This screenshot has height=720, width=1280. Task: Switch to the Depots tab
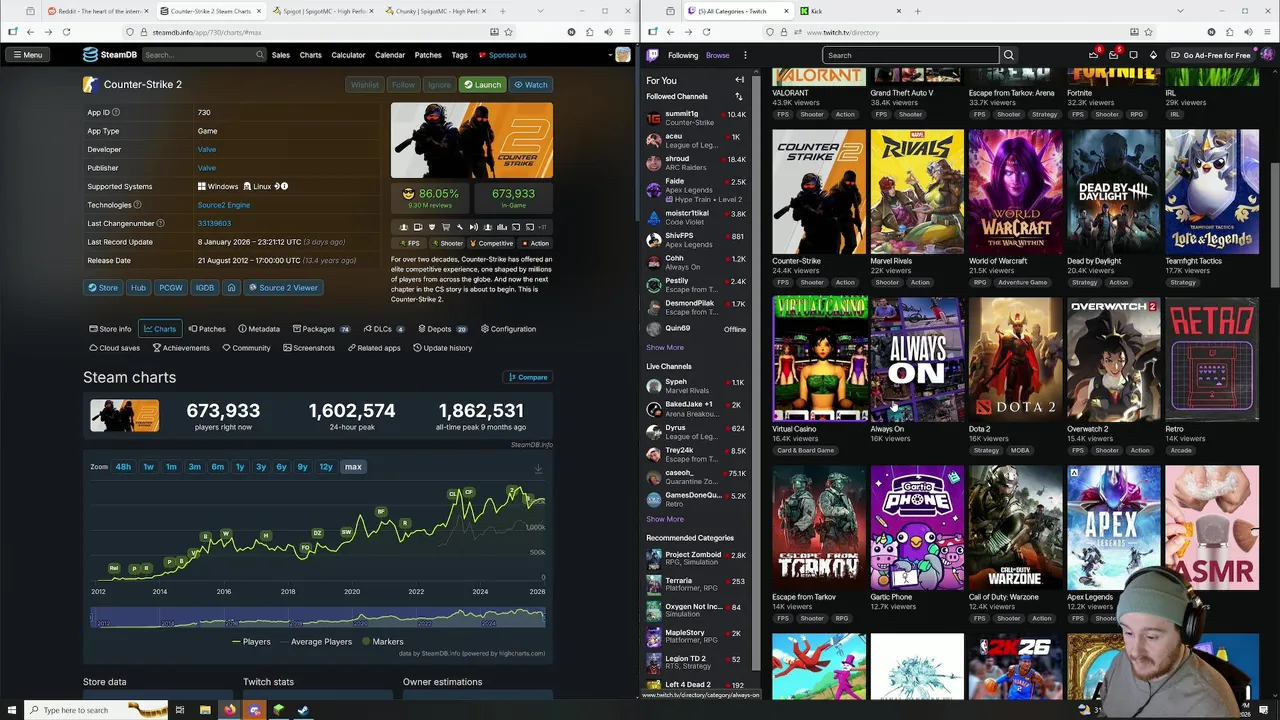tap(443, 329)
